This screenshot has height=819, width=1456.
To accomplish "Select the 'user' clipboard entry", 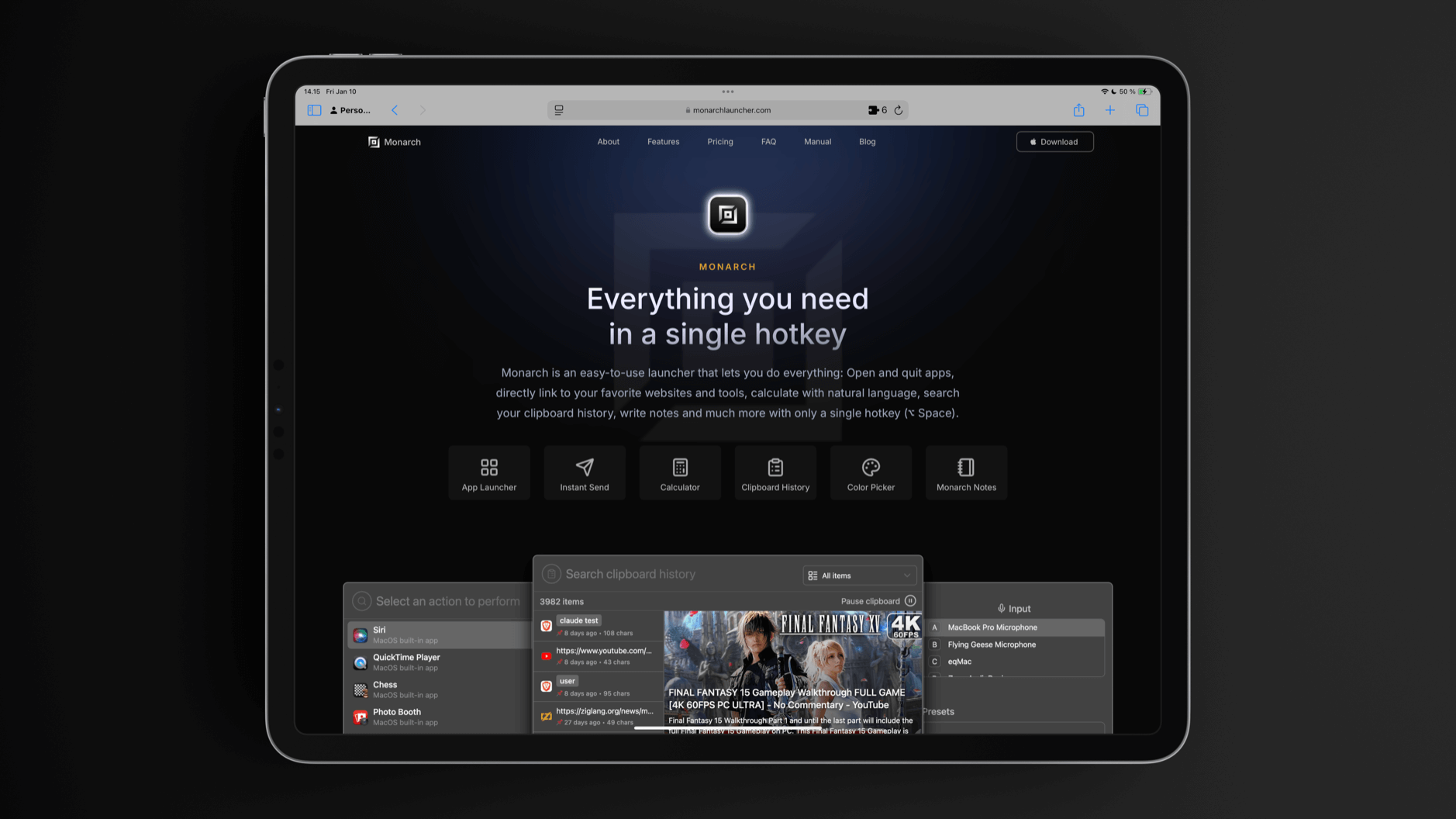I will pyautogui.click(x=598, y=686).
